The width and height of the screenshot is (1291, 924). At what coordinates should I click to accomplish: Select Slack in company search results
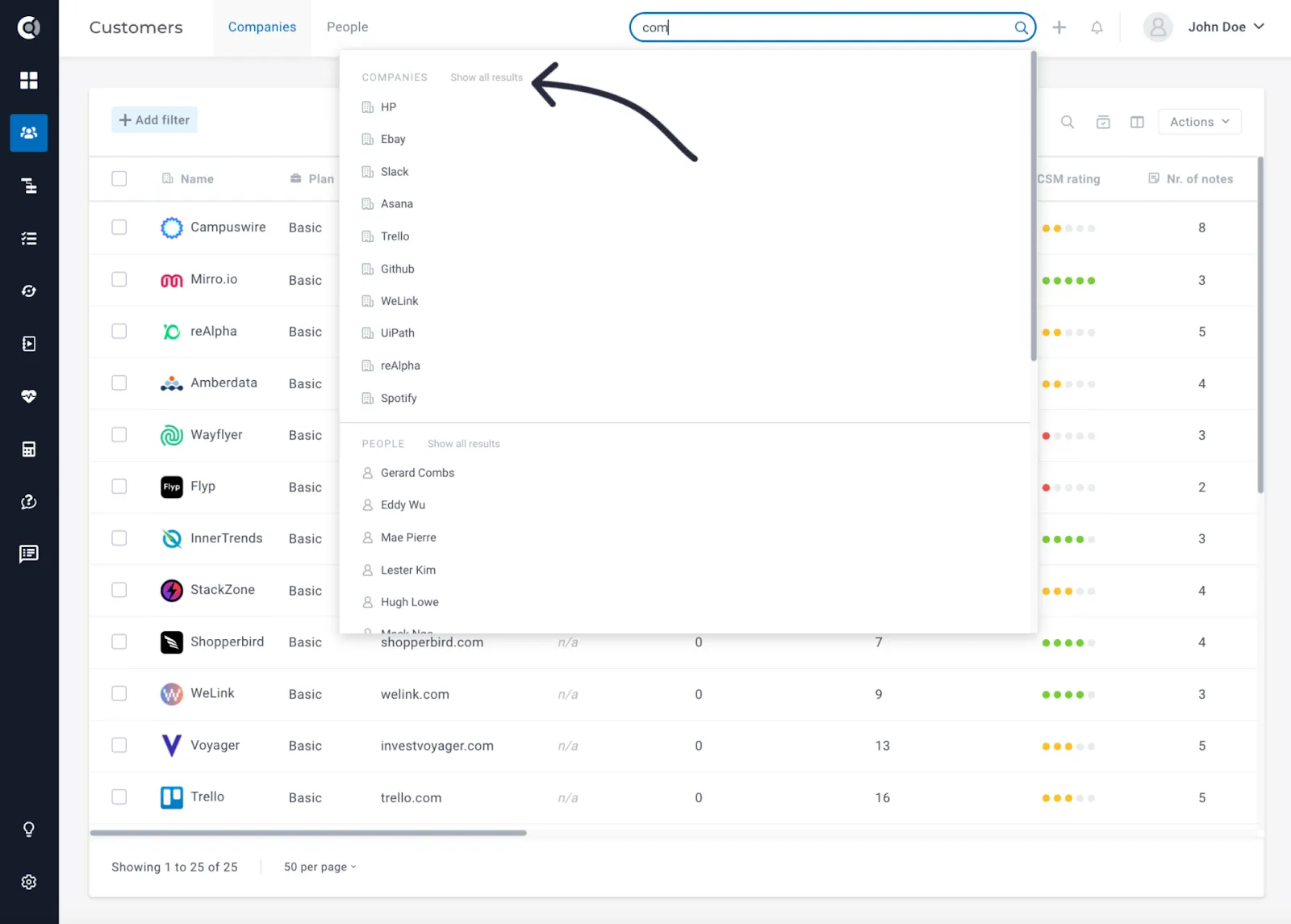click(395, 172)
